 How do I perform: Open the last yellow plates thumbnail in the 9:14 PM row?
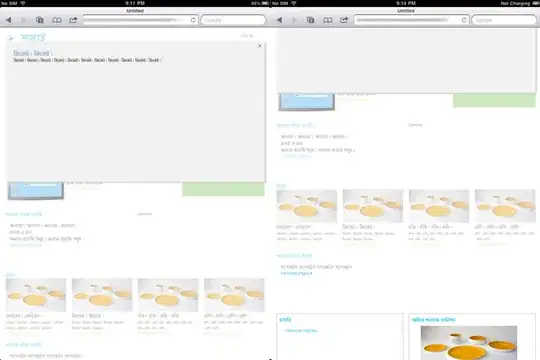(x=505, y=206)
